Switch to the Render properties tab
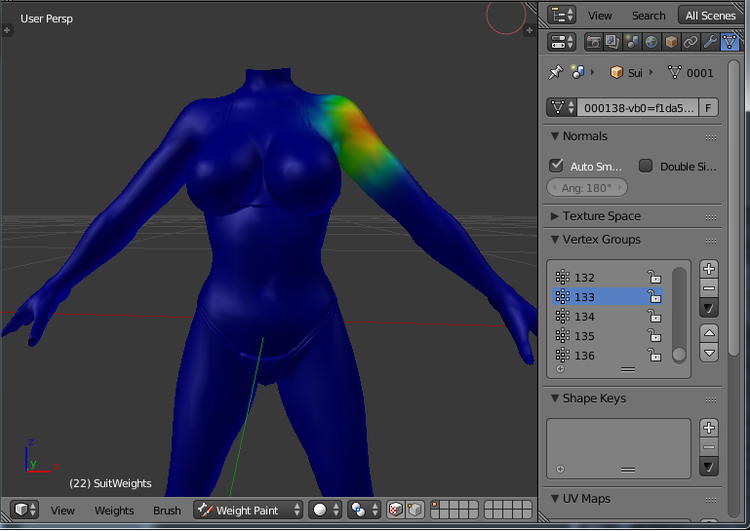 point(594,42)
